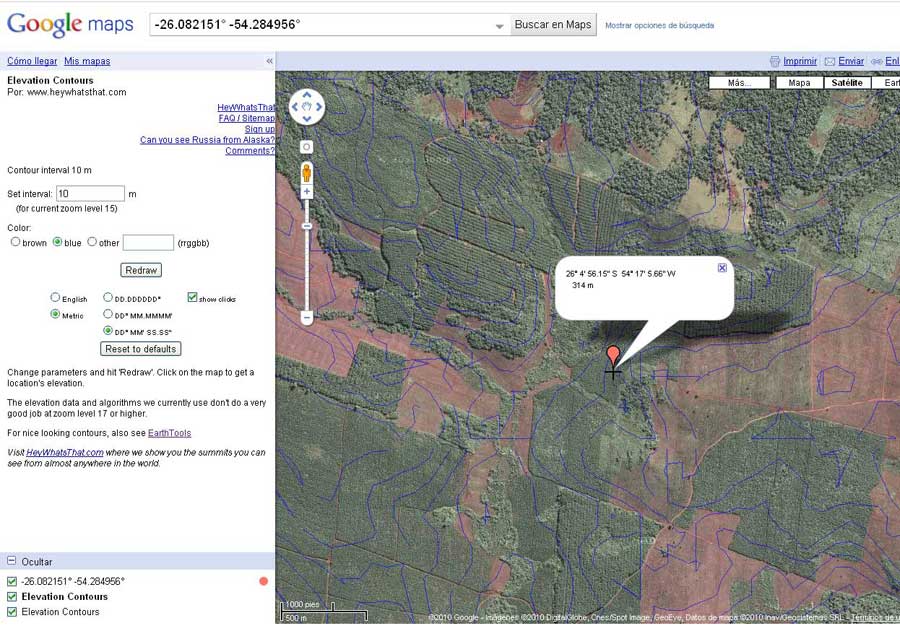Open the Mis mapas tab
900x631 pixels.
click(x=87, y=61)
